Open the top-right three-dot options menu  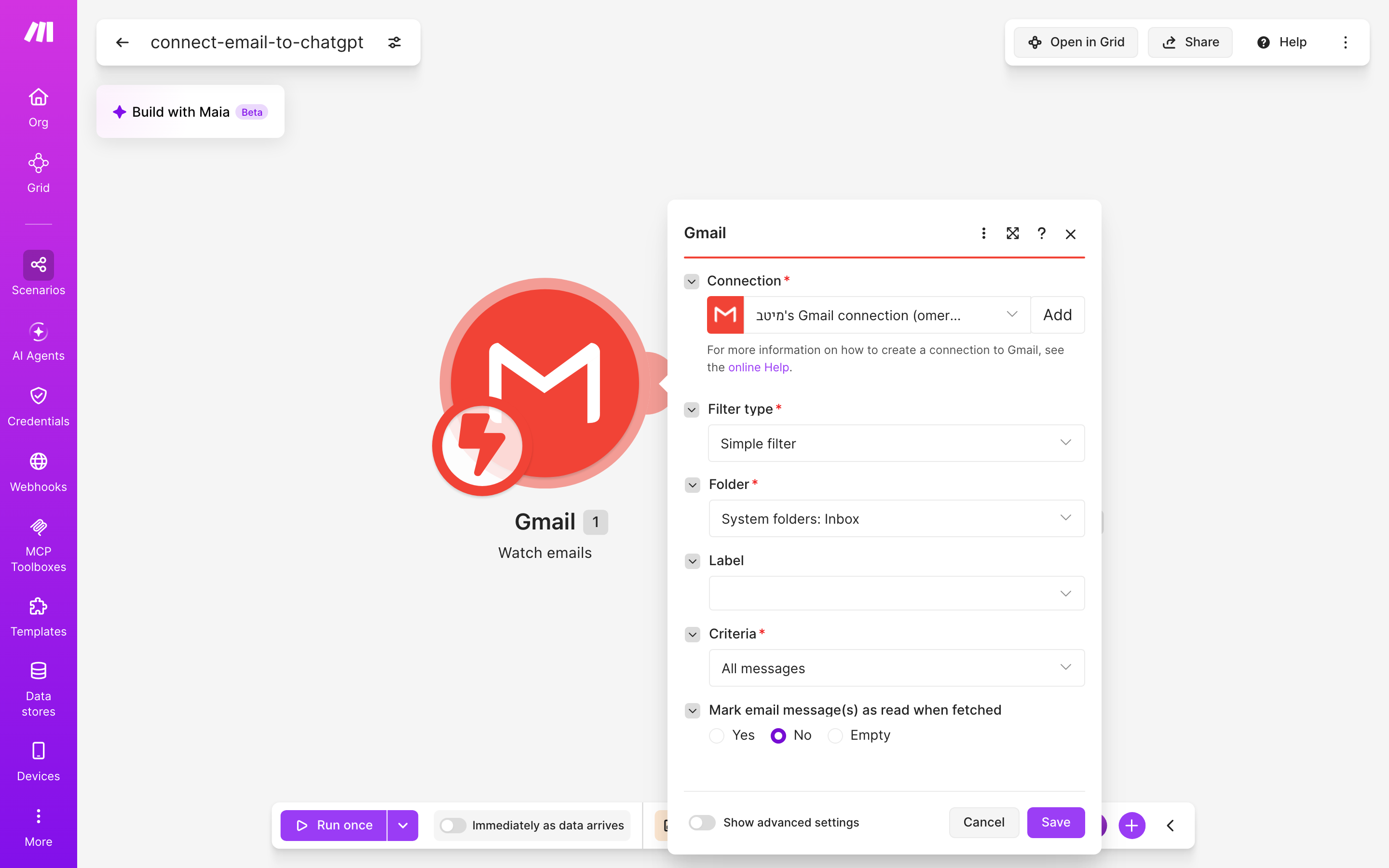pos(1346,42)
